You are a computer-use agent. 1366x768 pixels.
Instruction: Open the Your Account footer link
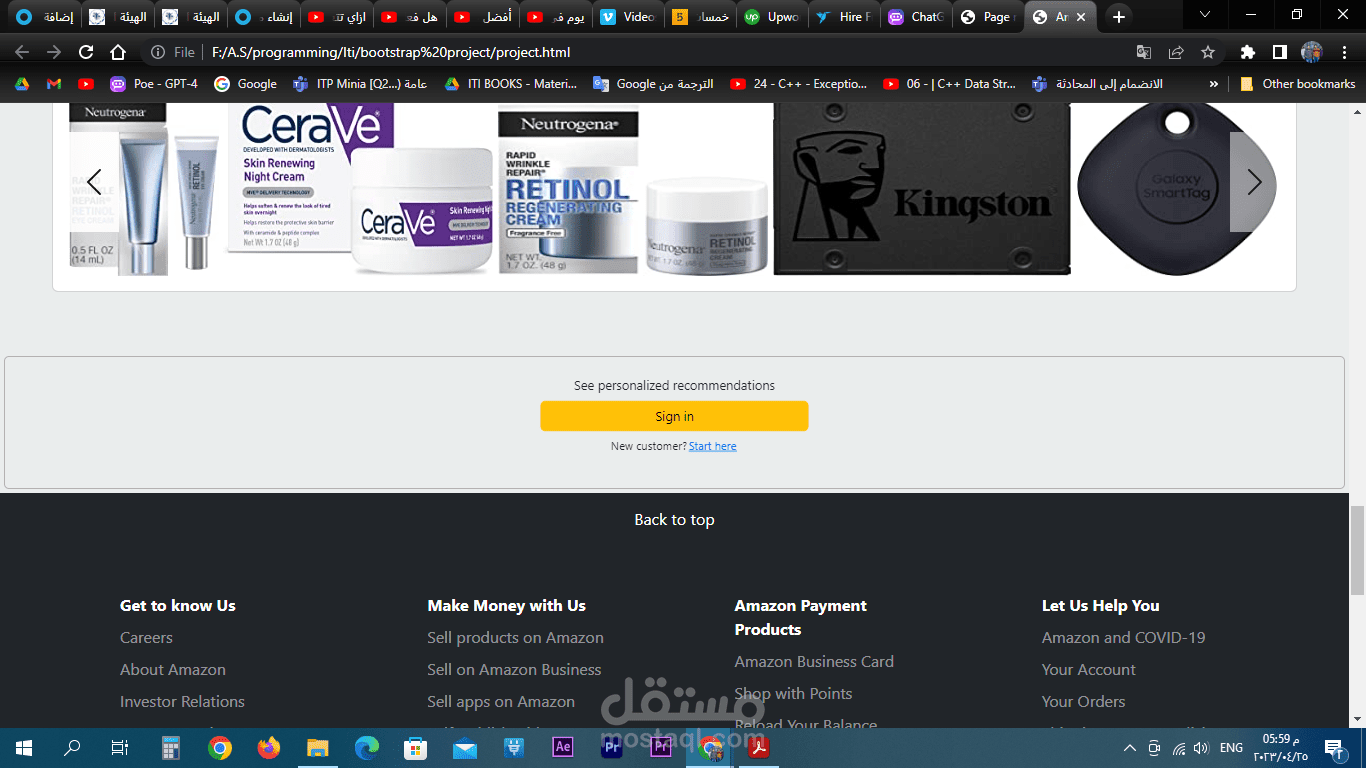[x=1088, y=670]
